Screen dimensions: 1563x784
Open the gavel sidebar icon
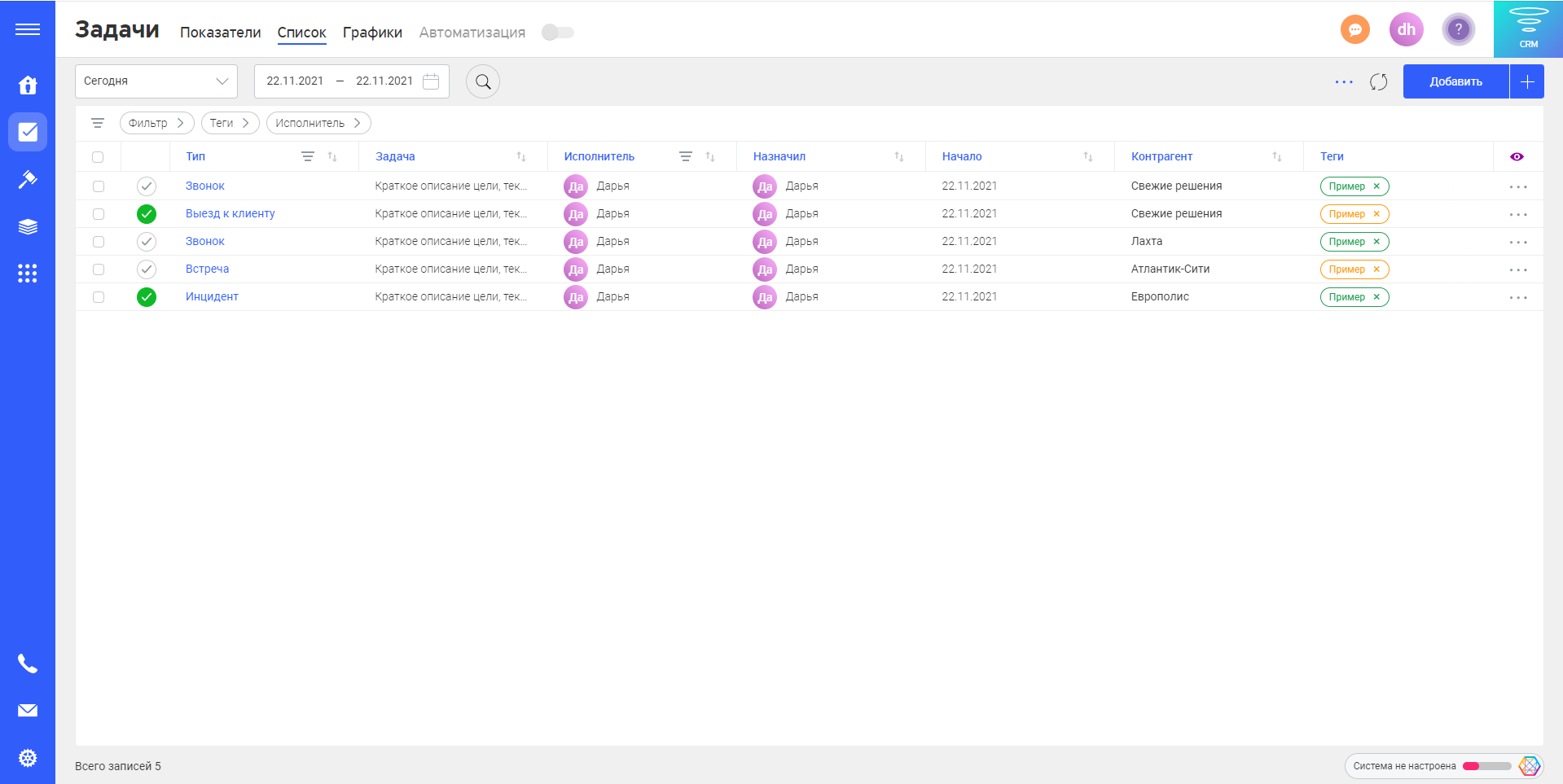(28, 179)
